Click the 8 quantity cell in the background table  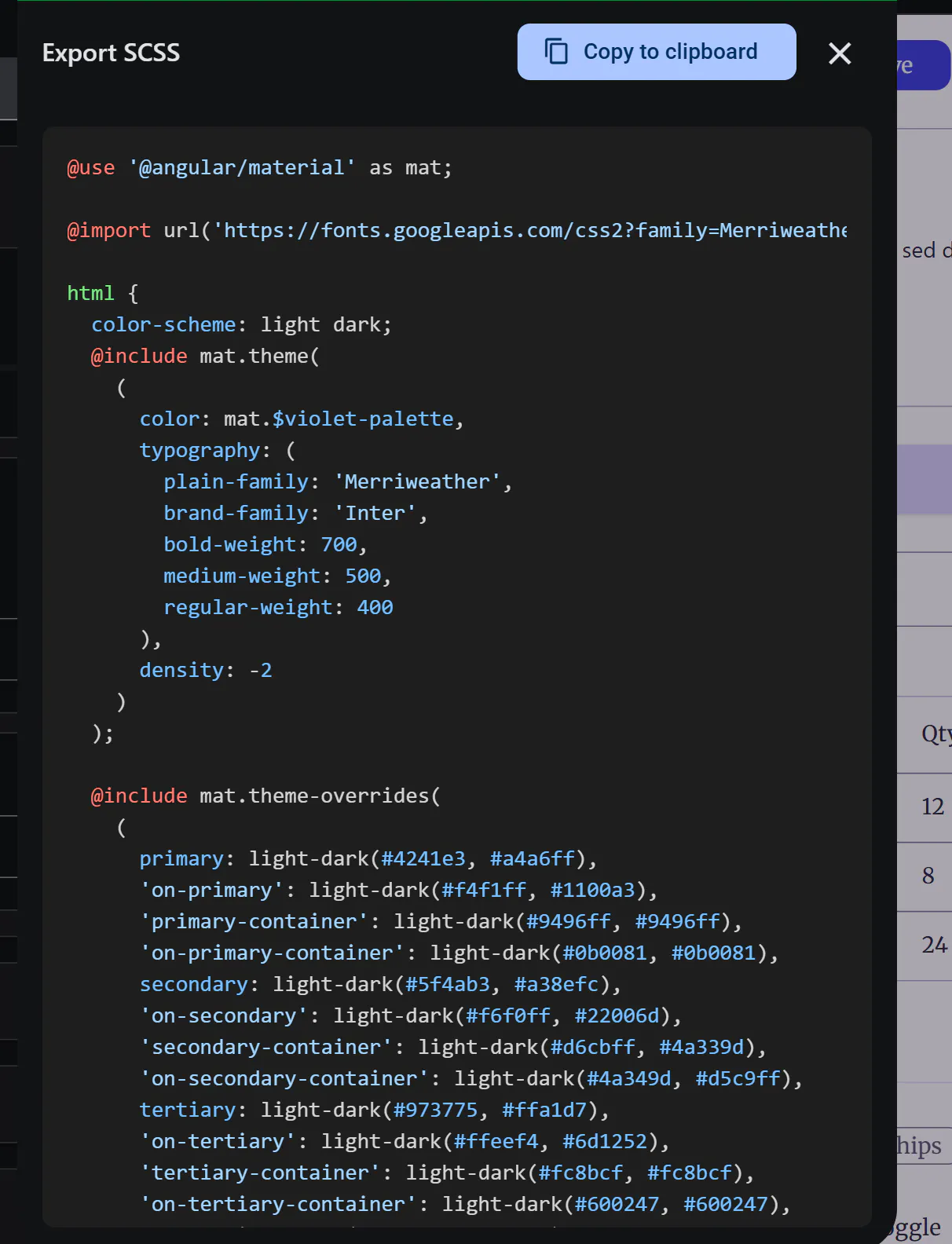928,876
